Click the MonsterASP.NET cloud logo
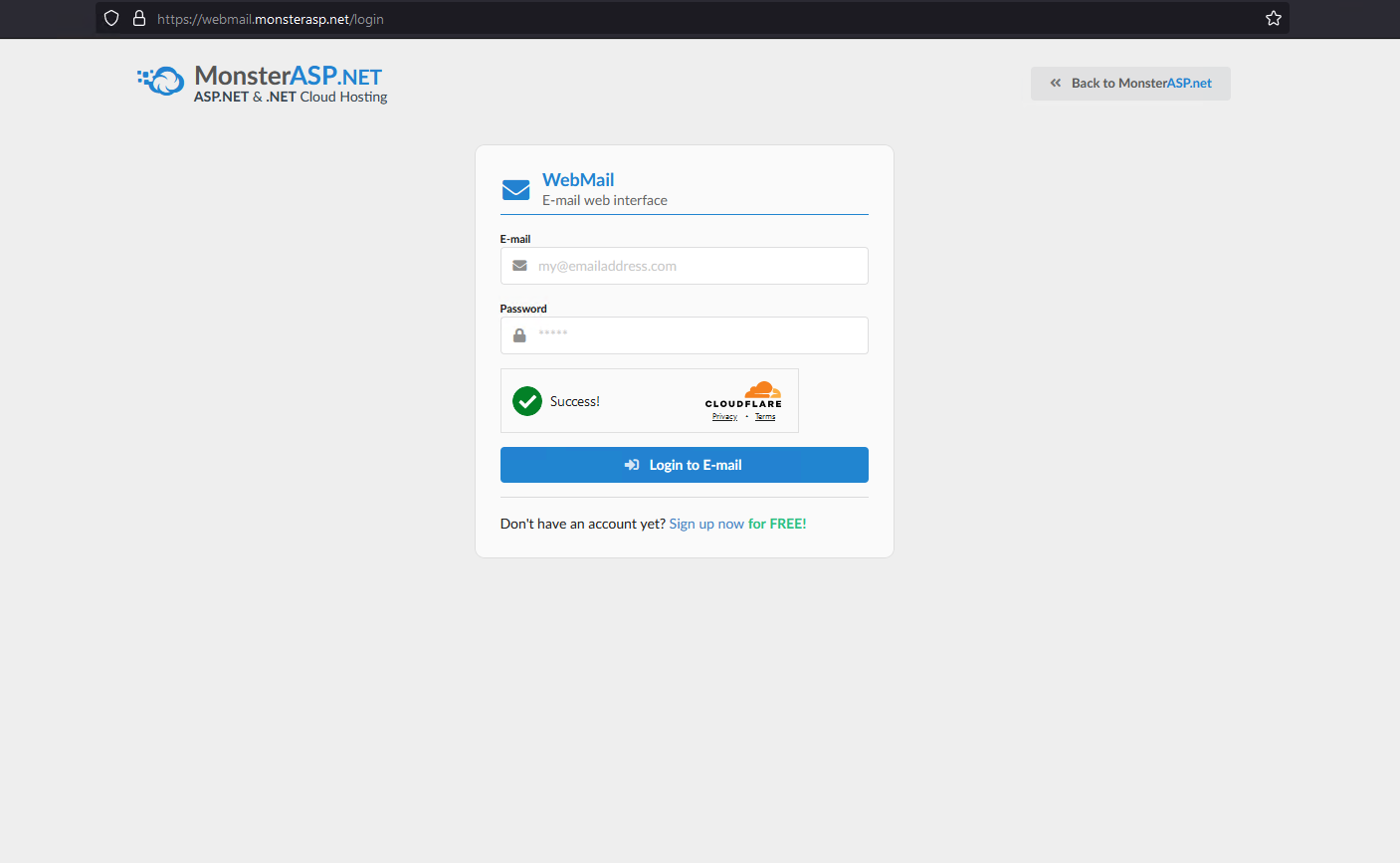The height and width of the screenshot is (863, 1400). point(161,81)
